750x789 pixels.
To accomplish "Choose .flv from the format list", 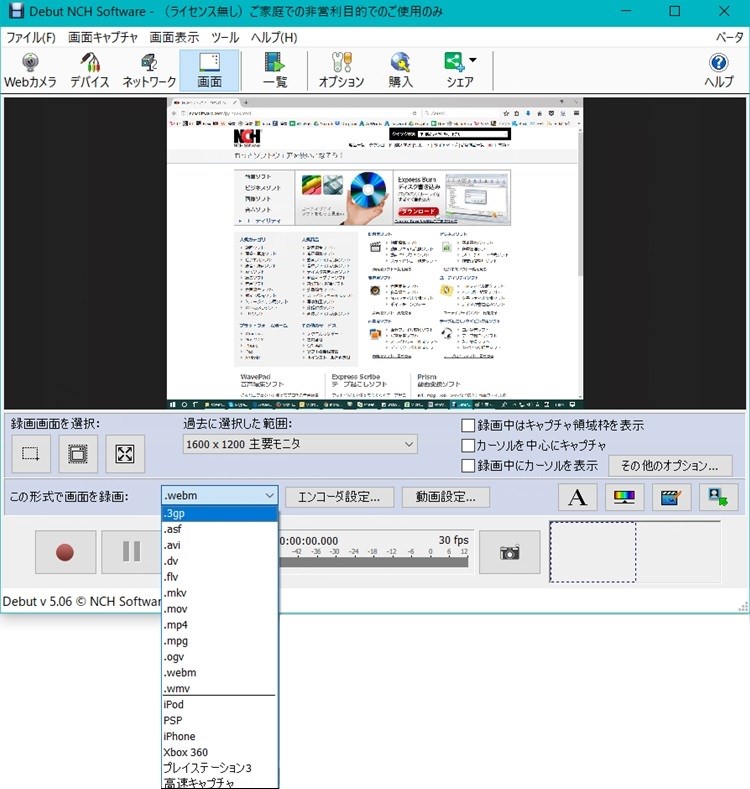I will tap(219, 577).
